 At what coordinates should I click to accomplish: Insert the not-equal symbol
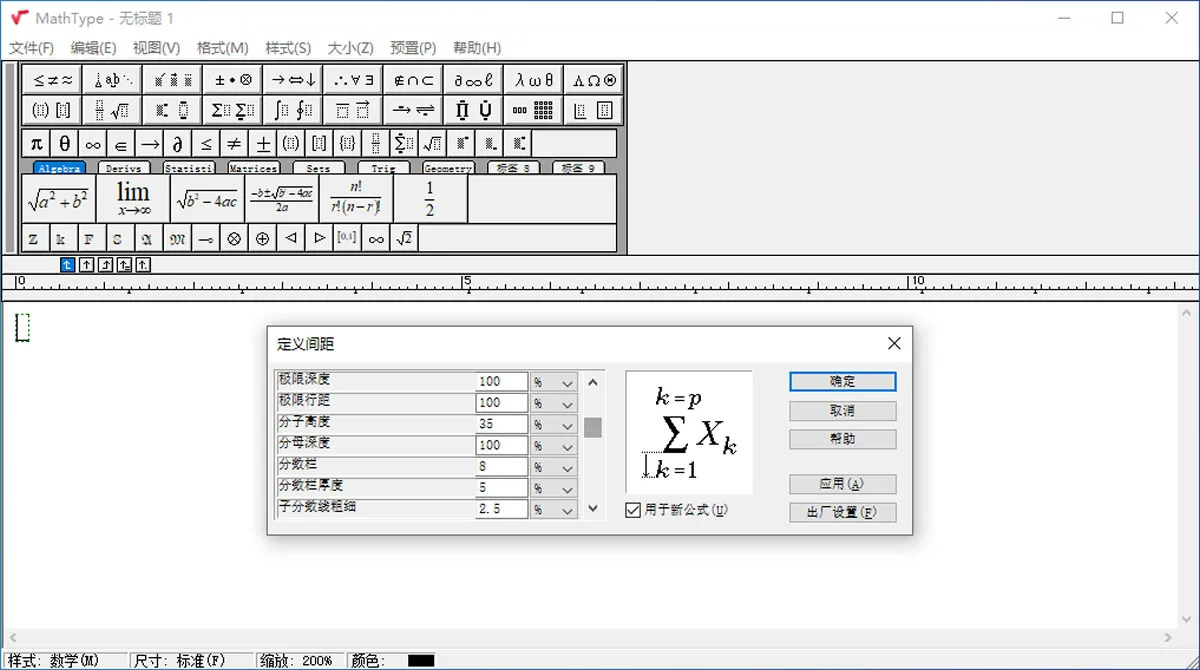point(233,143)
